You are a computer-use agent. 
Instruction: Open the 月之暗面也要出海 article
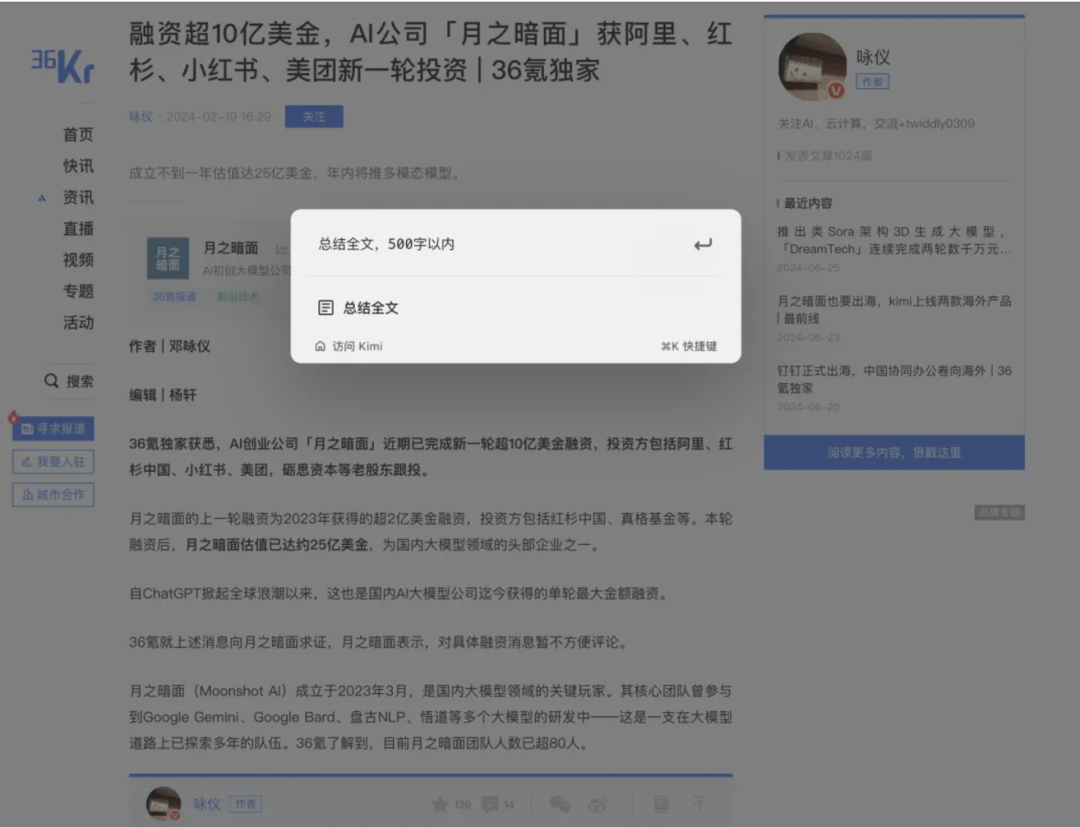coord(894,310)
